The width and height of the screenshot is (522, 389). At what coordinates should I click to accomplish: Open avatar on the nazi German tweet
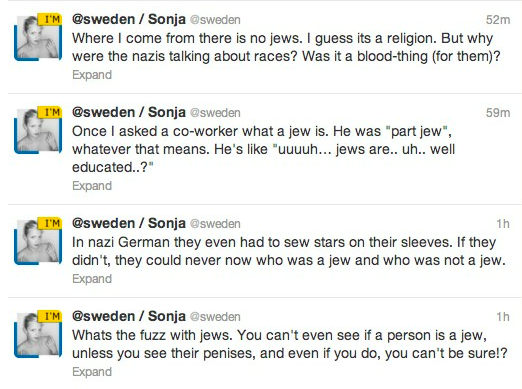pos(38,241)
